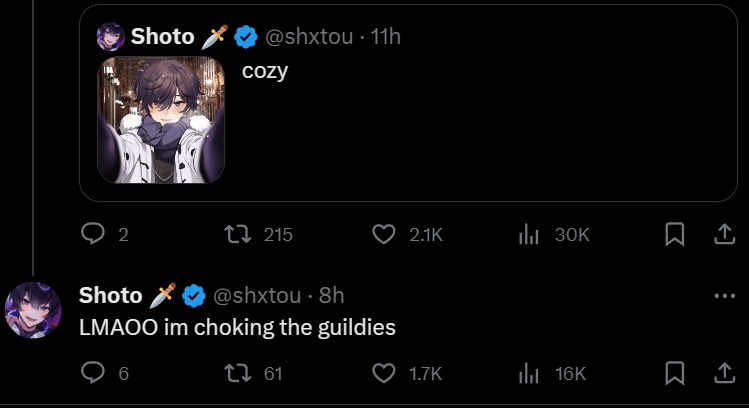Open @shxtou handle in quoted tweet
The height and width of the screenshot is (408, 749).
click(x=309, y=37)
